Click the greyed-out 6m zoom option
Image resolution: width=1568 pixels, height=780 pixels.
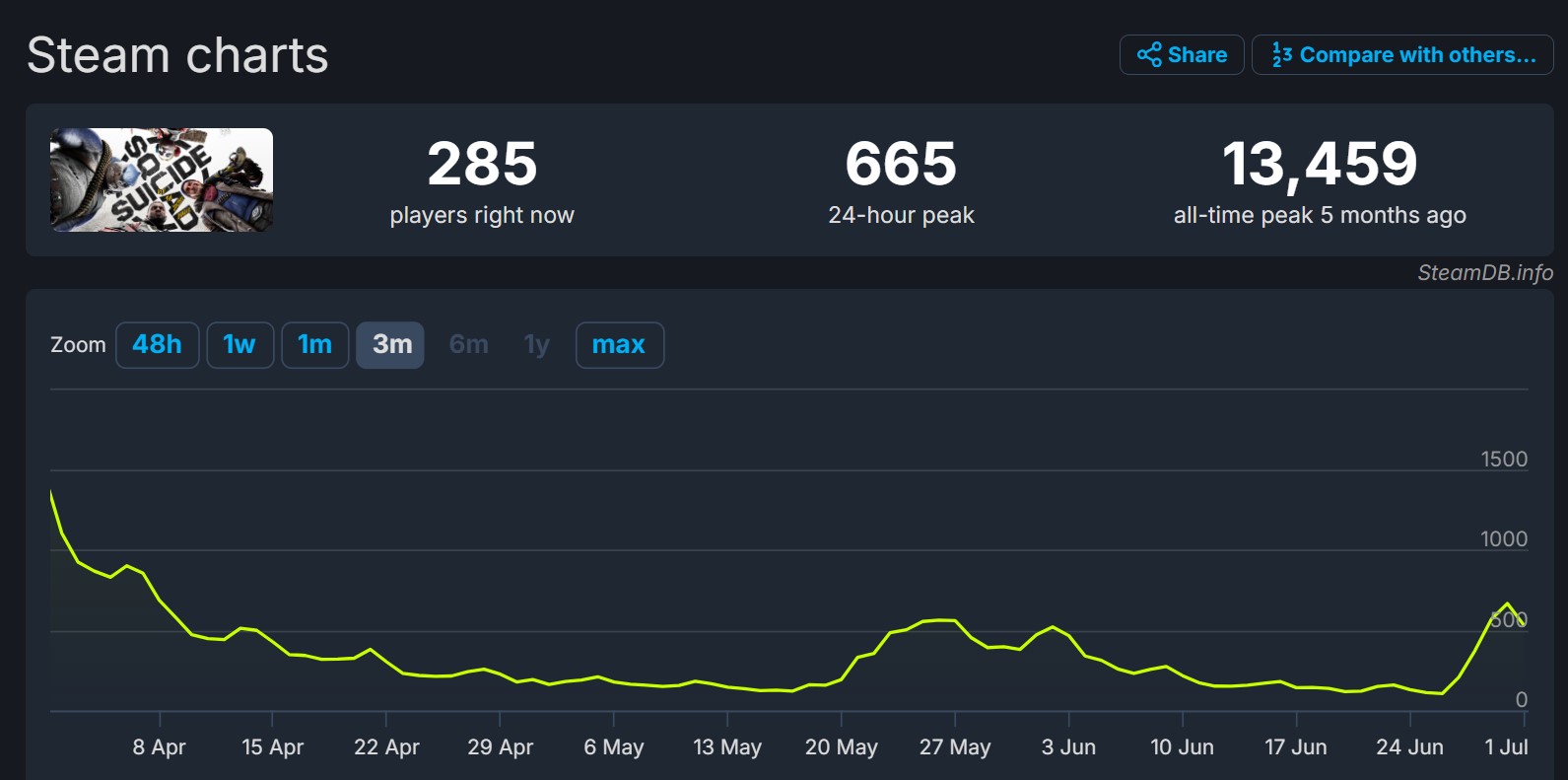468,345
